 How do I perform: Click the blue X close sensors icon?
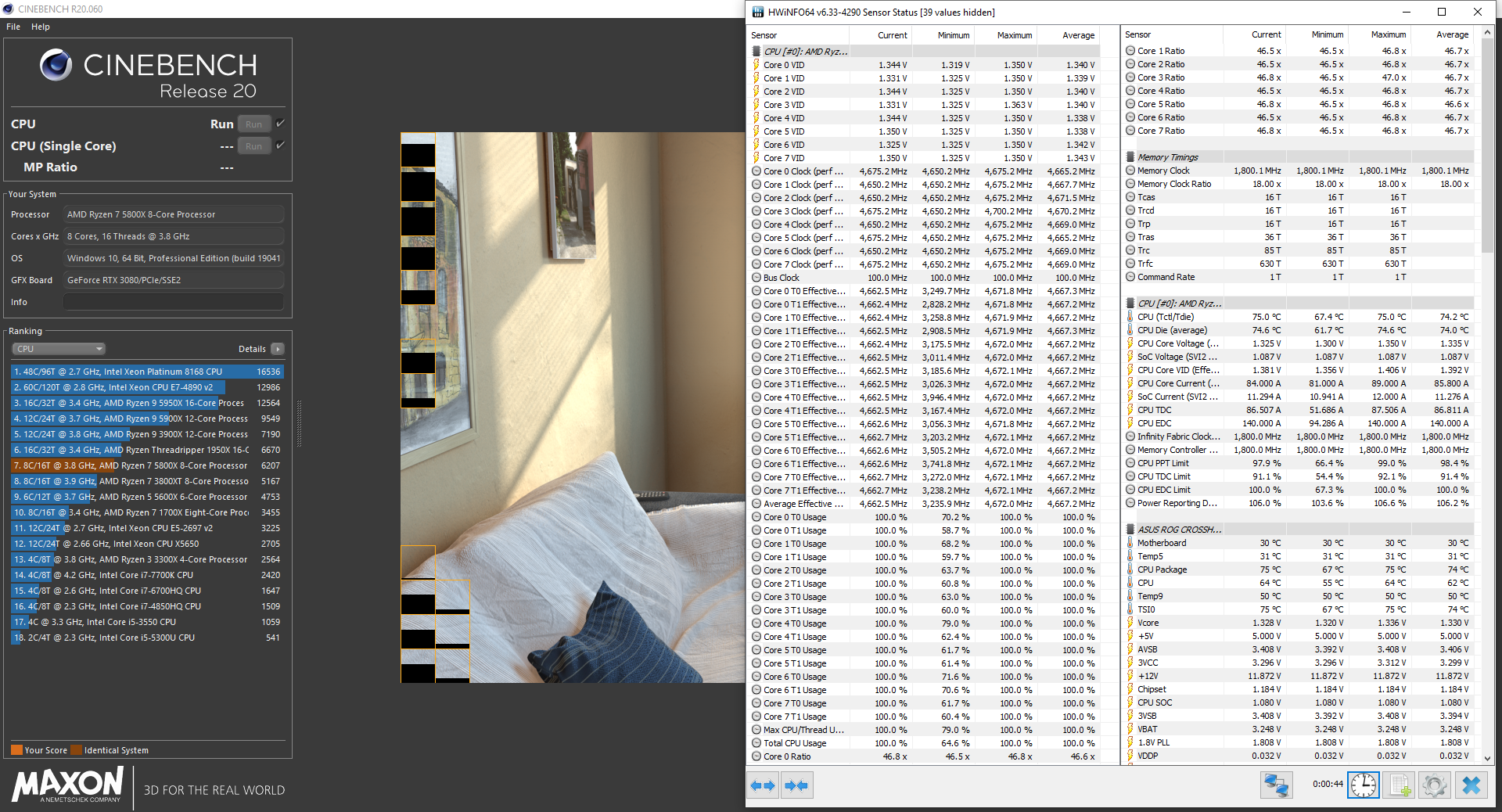pyautogui.click(x=1471, y=785)
